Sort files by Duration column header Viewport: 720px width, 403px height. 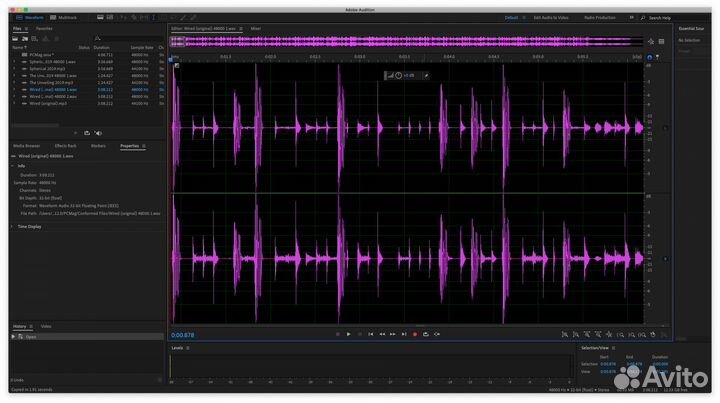coord(101,47)
